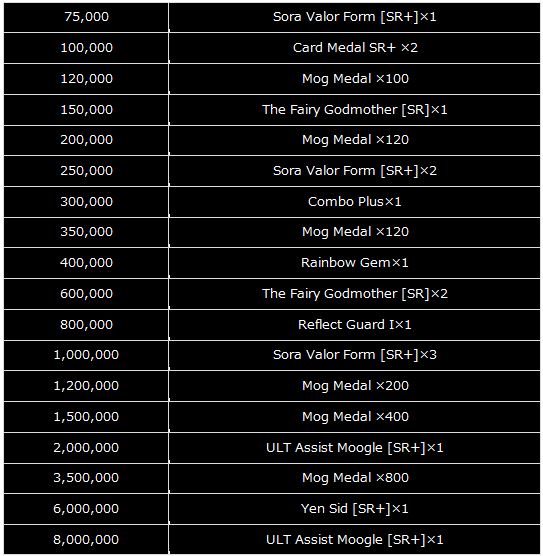Select The Fairy Godmother [SR]×1 reward
This screenshot has height=556, width=543.
pyautogui.click(x=355, y=110)
